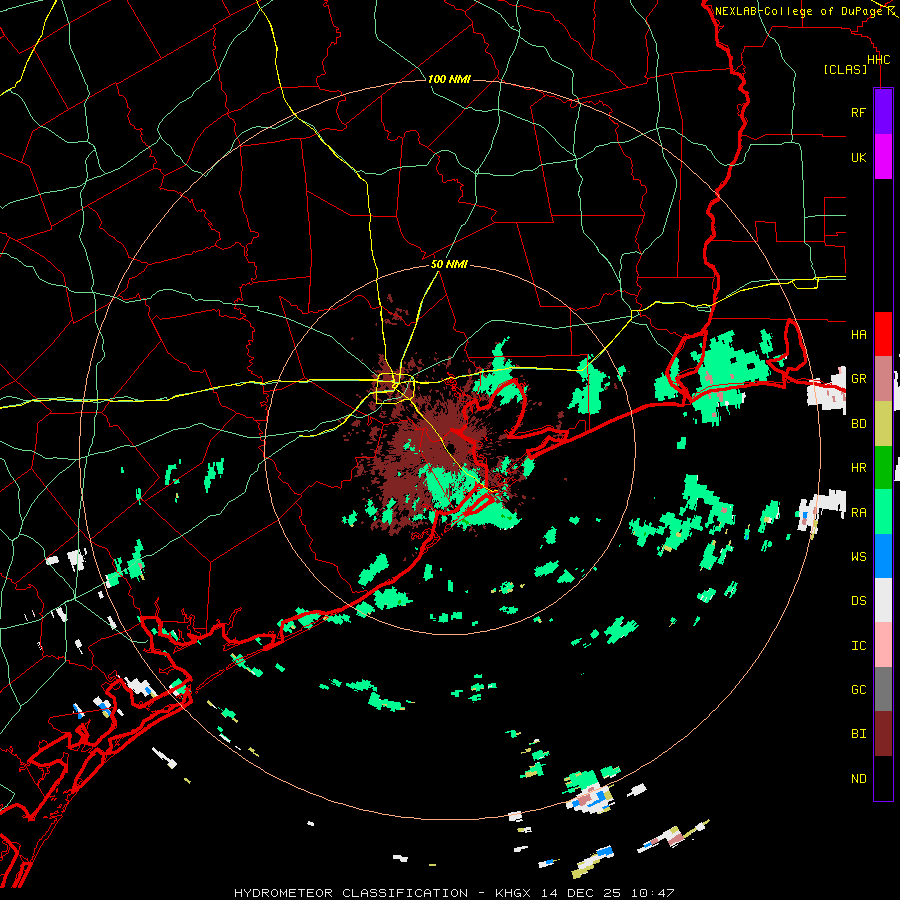The image size is (900, 900).
Task: Click the KHGX radar site identifier
Action: click(x=515, y=893)
